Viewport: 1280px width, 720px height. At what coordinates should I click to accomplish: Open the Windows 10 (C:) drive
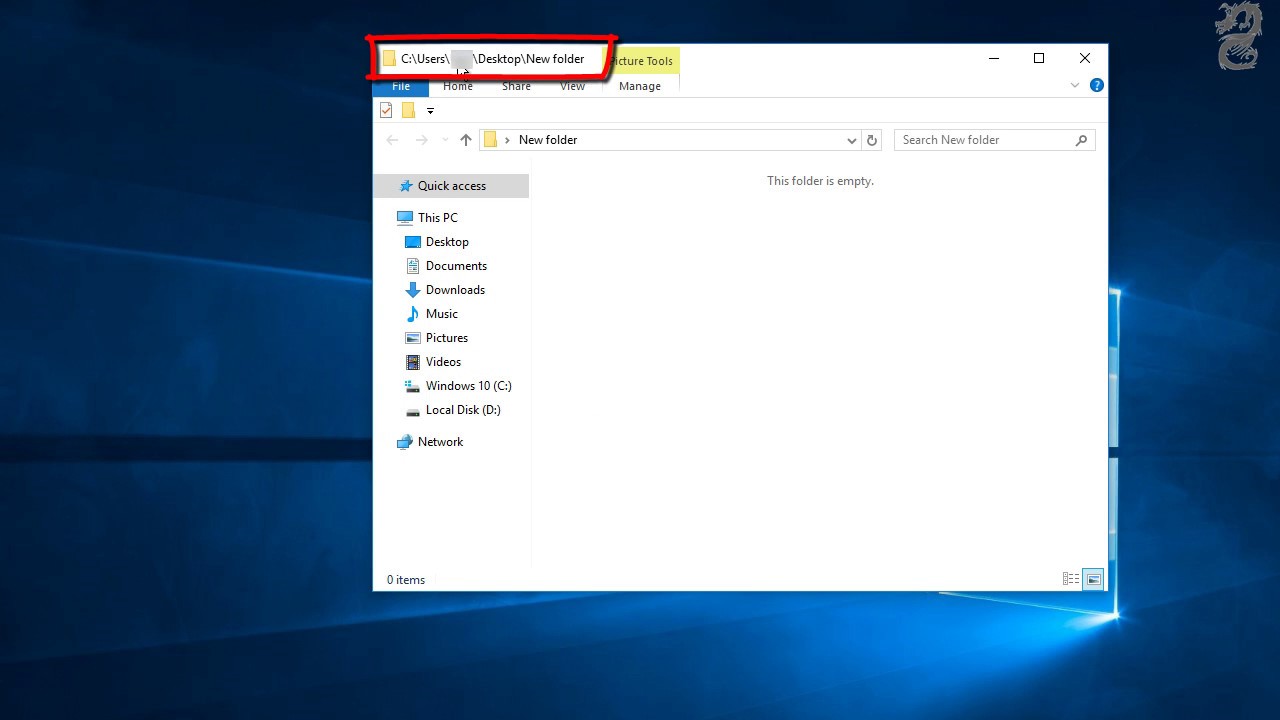[468, 386]
